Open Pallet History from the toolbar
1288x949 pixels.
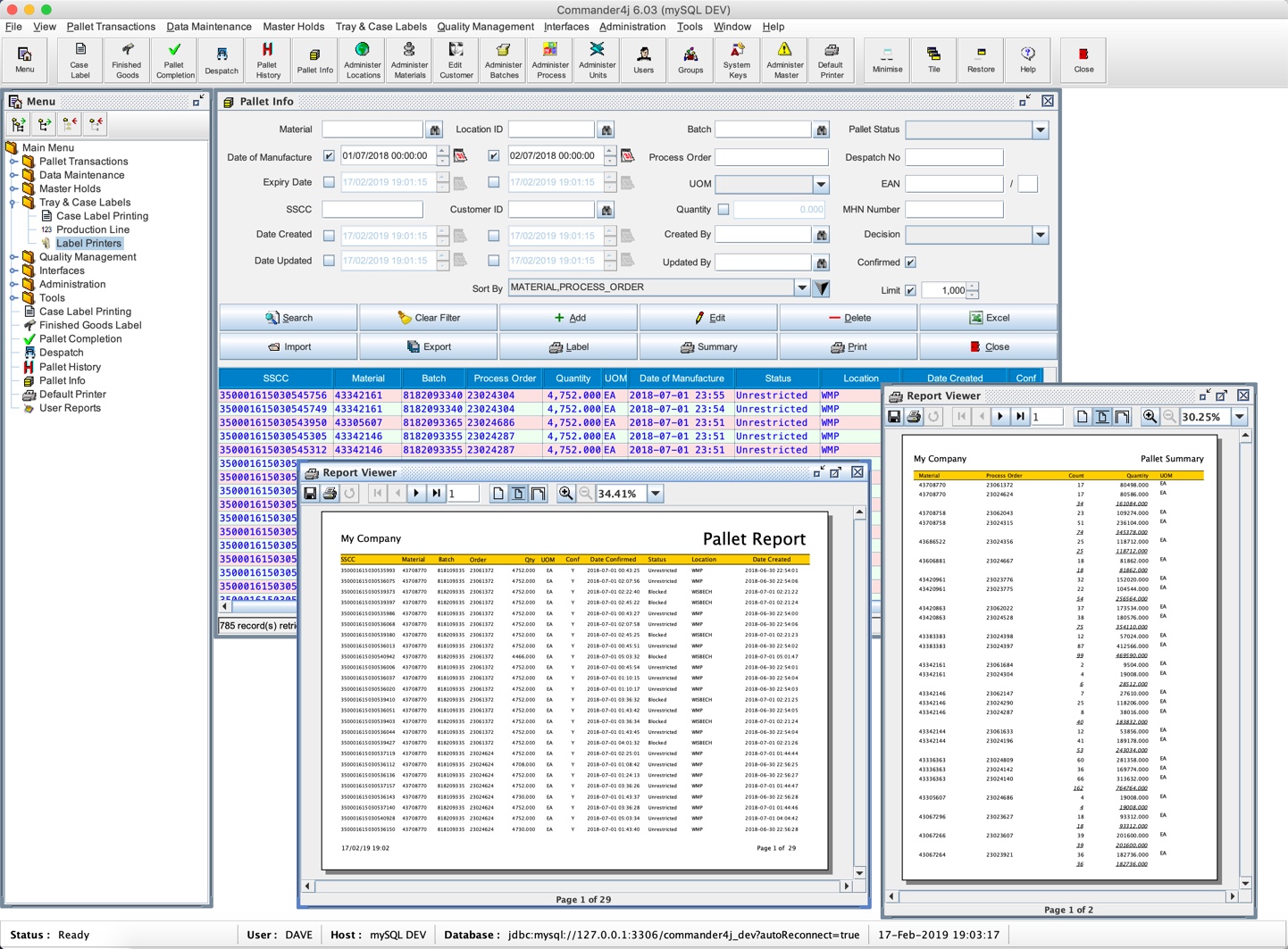click(267, 59)
